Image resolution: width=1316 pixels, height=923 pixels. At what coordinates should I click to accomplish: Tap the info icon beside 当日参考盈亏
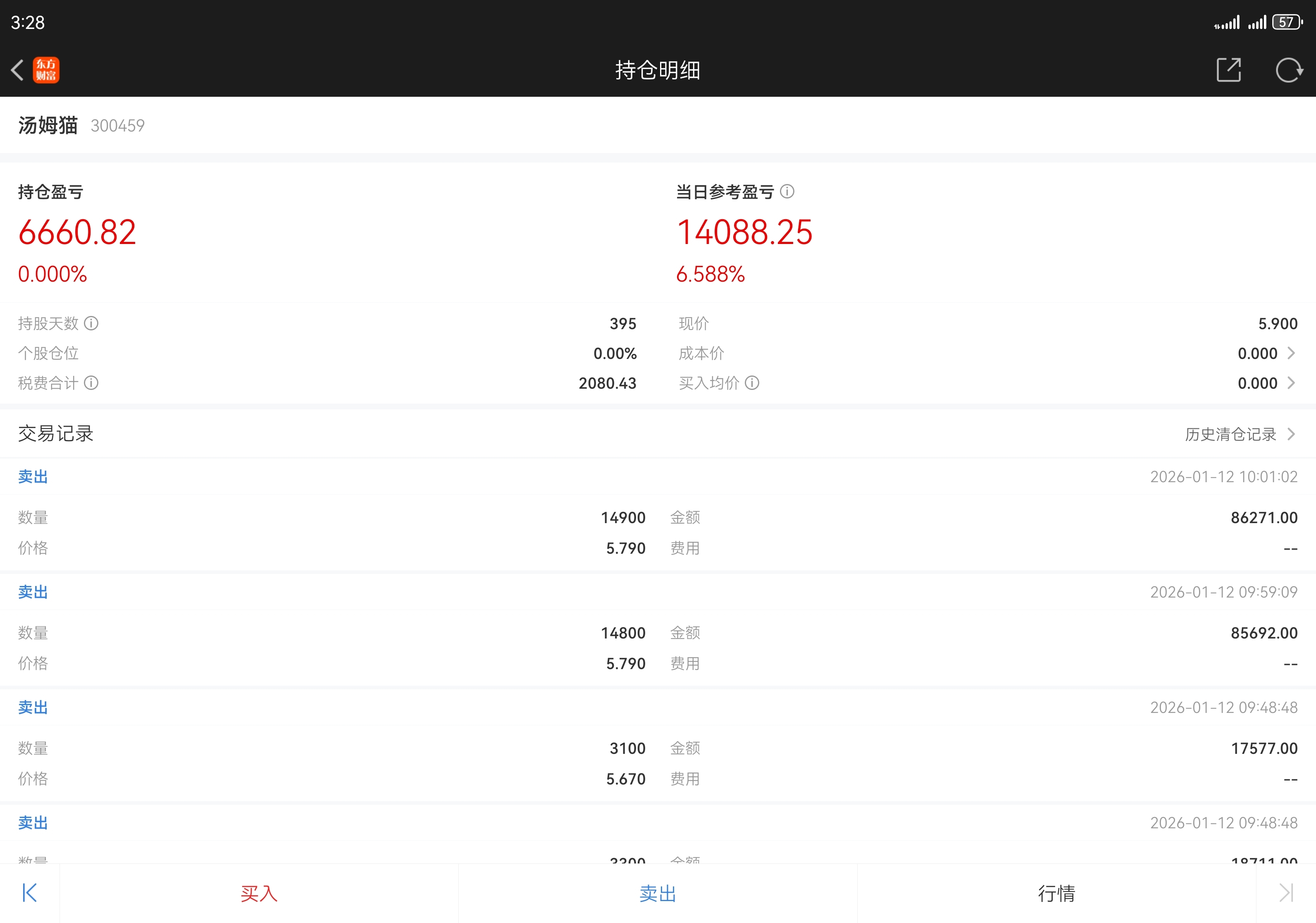coord(787,191)
